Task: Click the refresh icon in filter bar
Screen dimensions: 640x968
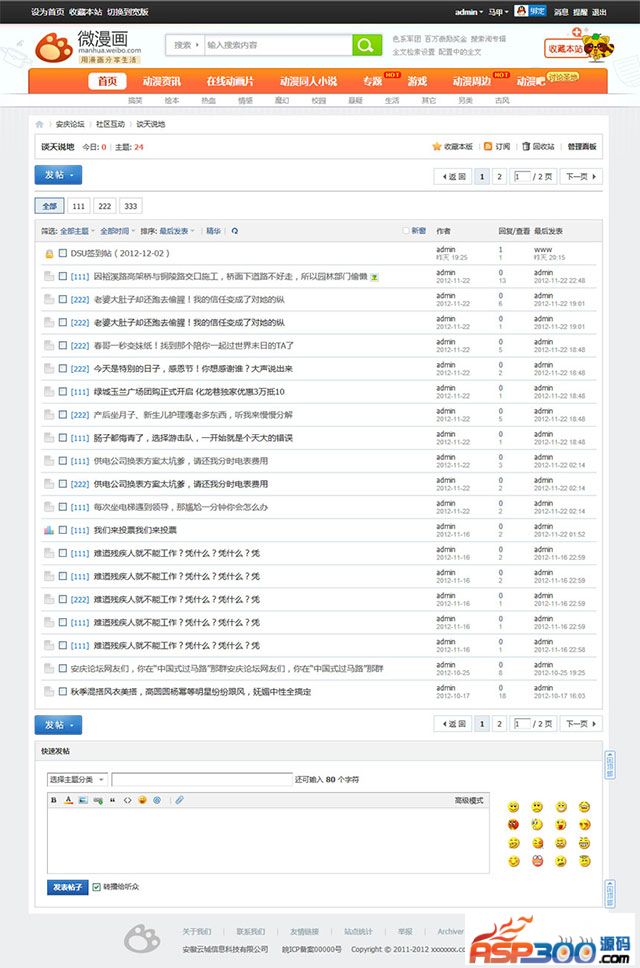Action: point(235,231)
